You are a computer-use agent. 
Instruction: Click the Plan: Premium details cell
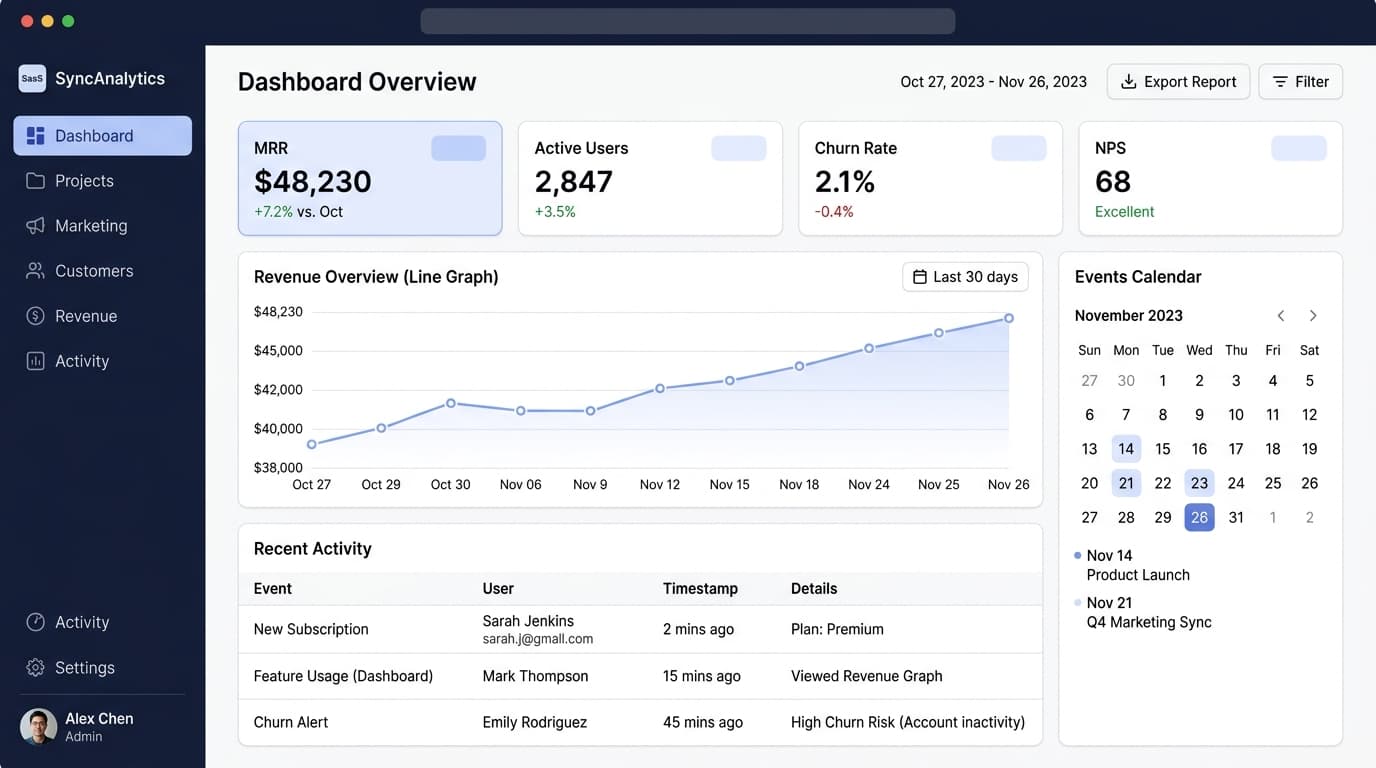(837, 629)
